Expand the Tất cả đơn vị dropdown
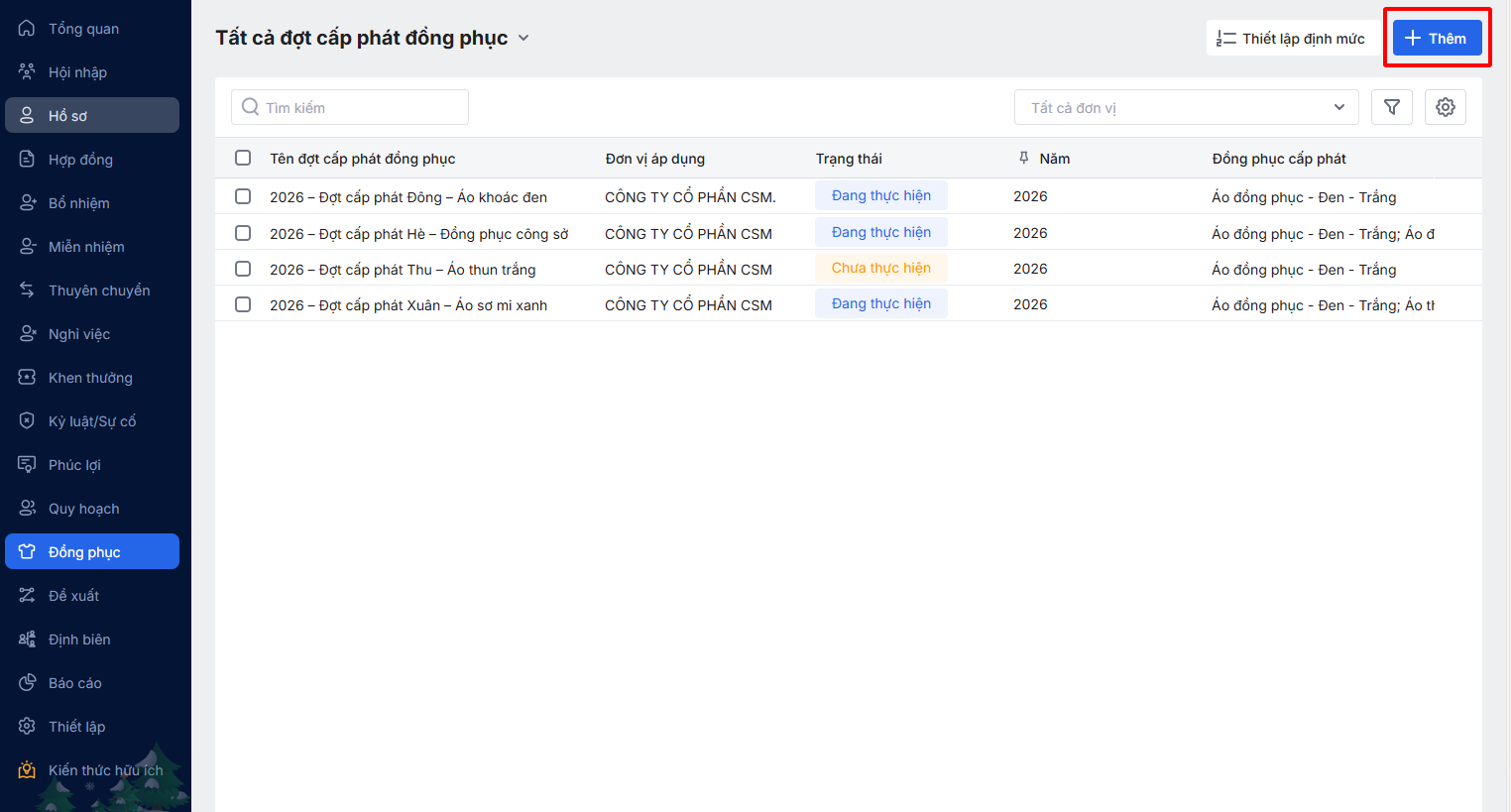The height and width of the screenshot is (812, 1511). [1187, 107]
